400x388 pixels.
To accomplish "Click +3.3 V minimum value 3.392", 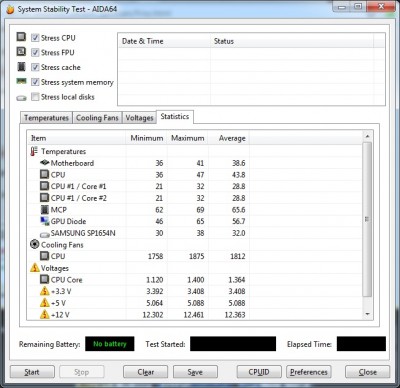I will 155,291.
